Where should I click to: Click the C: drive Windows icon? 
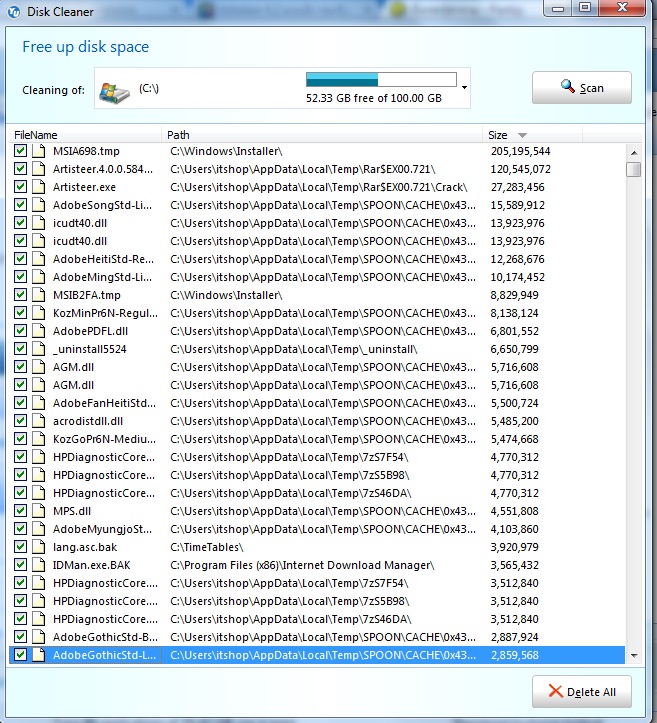(x=115, y=93)
